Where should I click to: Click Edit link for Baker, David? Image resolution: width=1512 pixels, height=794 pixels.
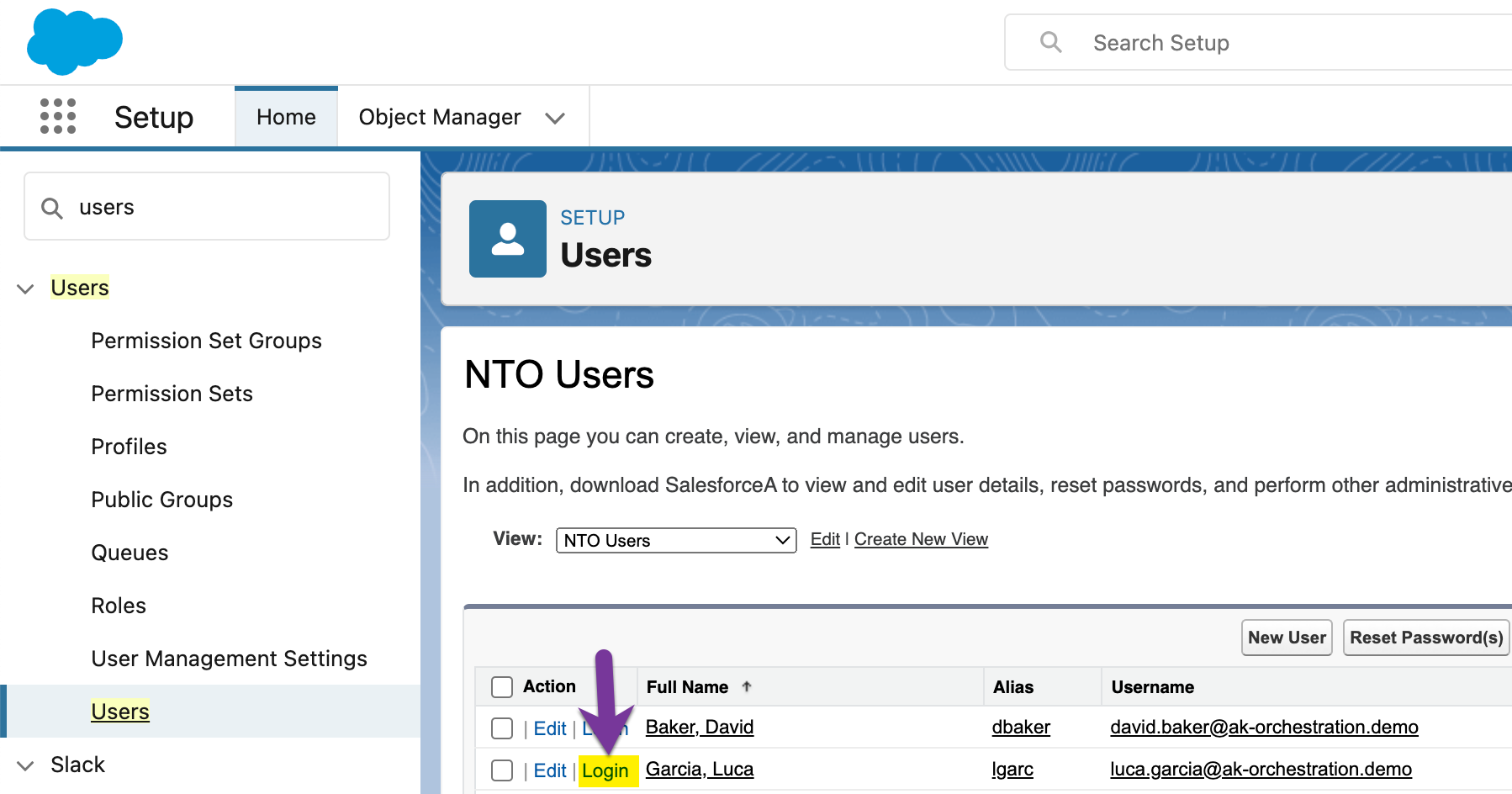(x=550, y=728)
